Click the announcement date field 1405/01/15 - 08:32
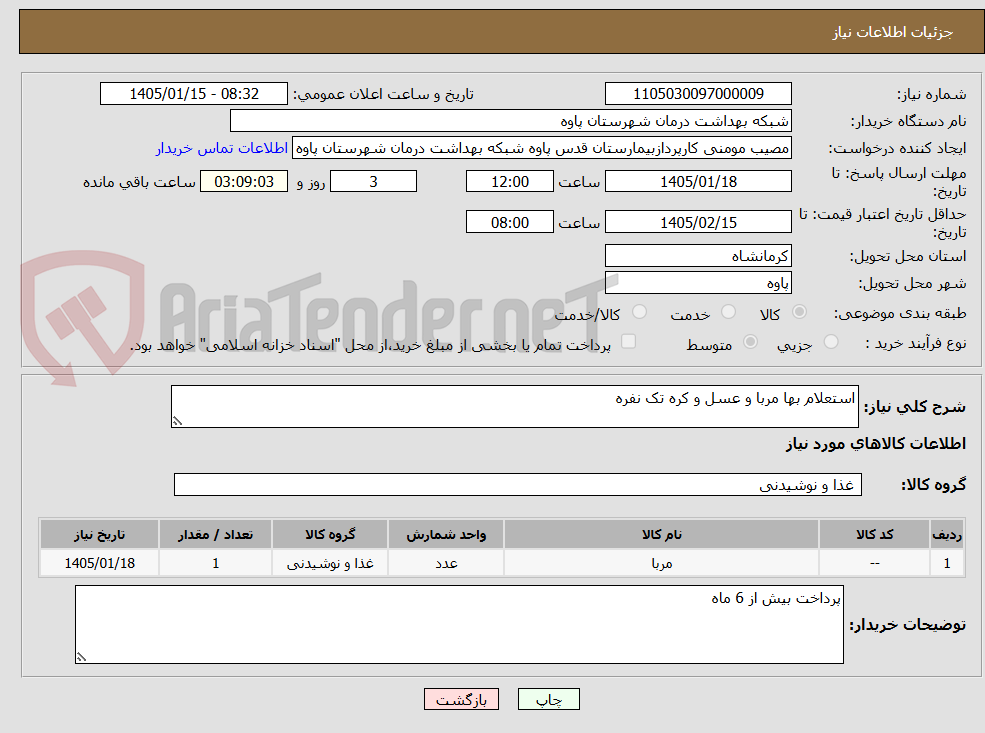Screen dimensions: 985x733 pyautogui.click(x=193, y=94)
